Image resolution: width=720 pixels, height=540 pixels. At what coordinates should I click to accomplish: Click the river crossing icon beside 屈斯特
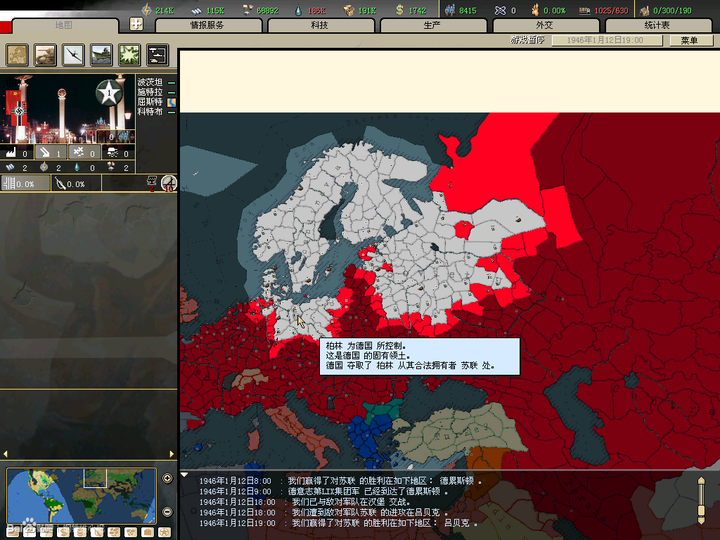[x=172, y=102]
